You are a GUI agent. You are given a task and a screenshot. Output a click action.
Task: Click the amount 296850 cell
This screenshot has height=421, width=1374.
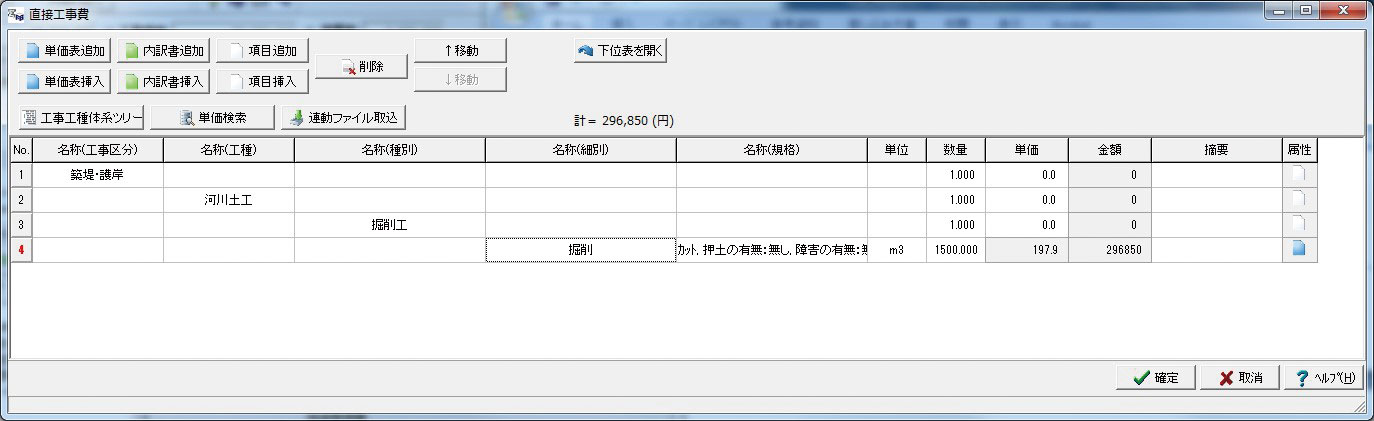coord(1110,250)
